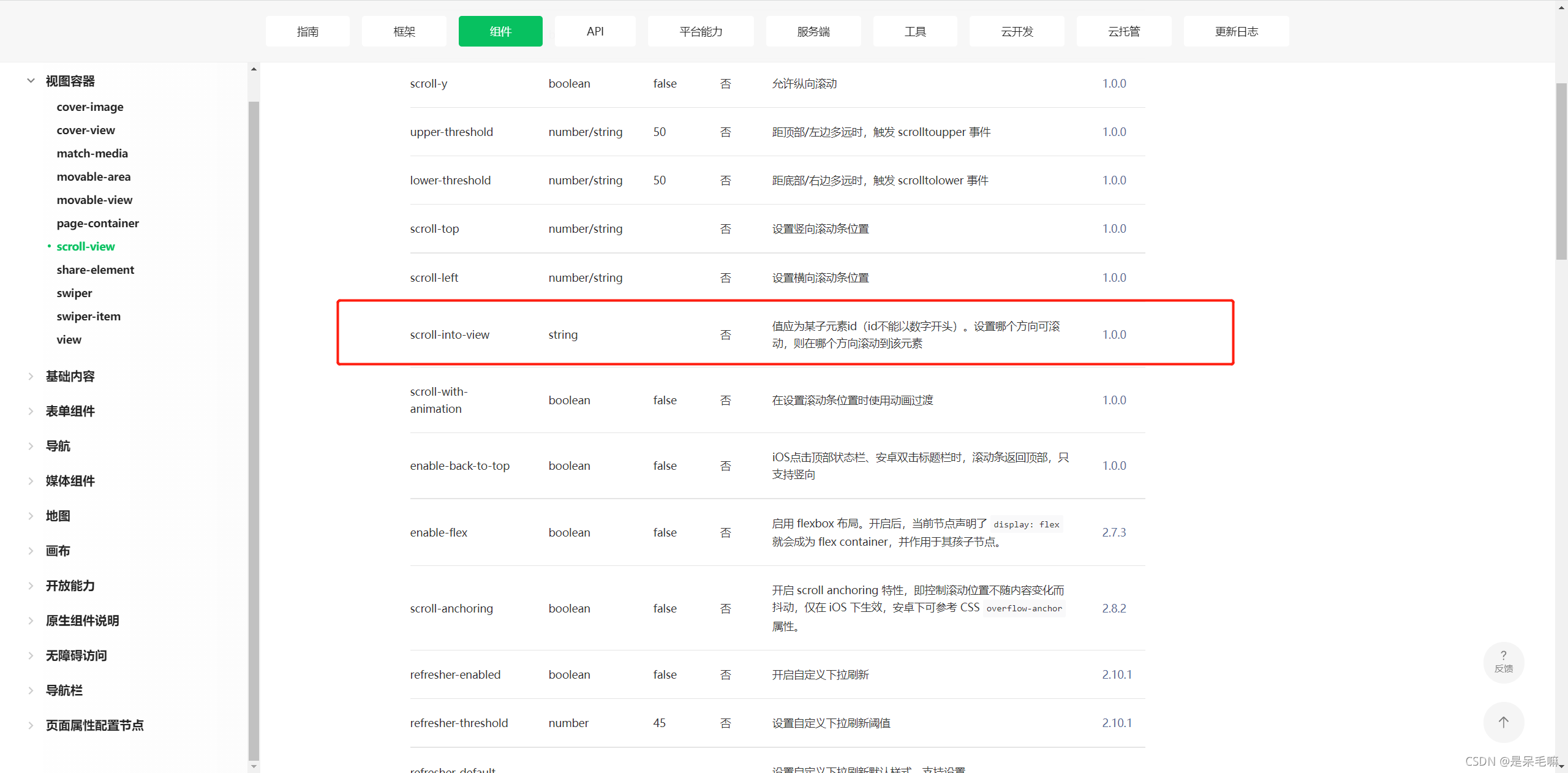1568x773 pixels.
Task: Open version link 1.0.0 for scroll-y
Action: (1114, 83)
